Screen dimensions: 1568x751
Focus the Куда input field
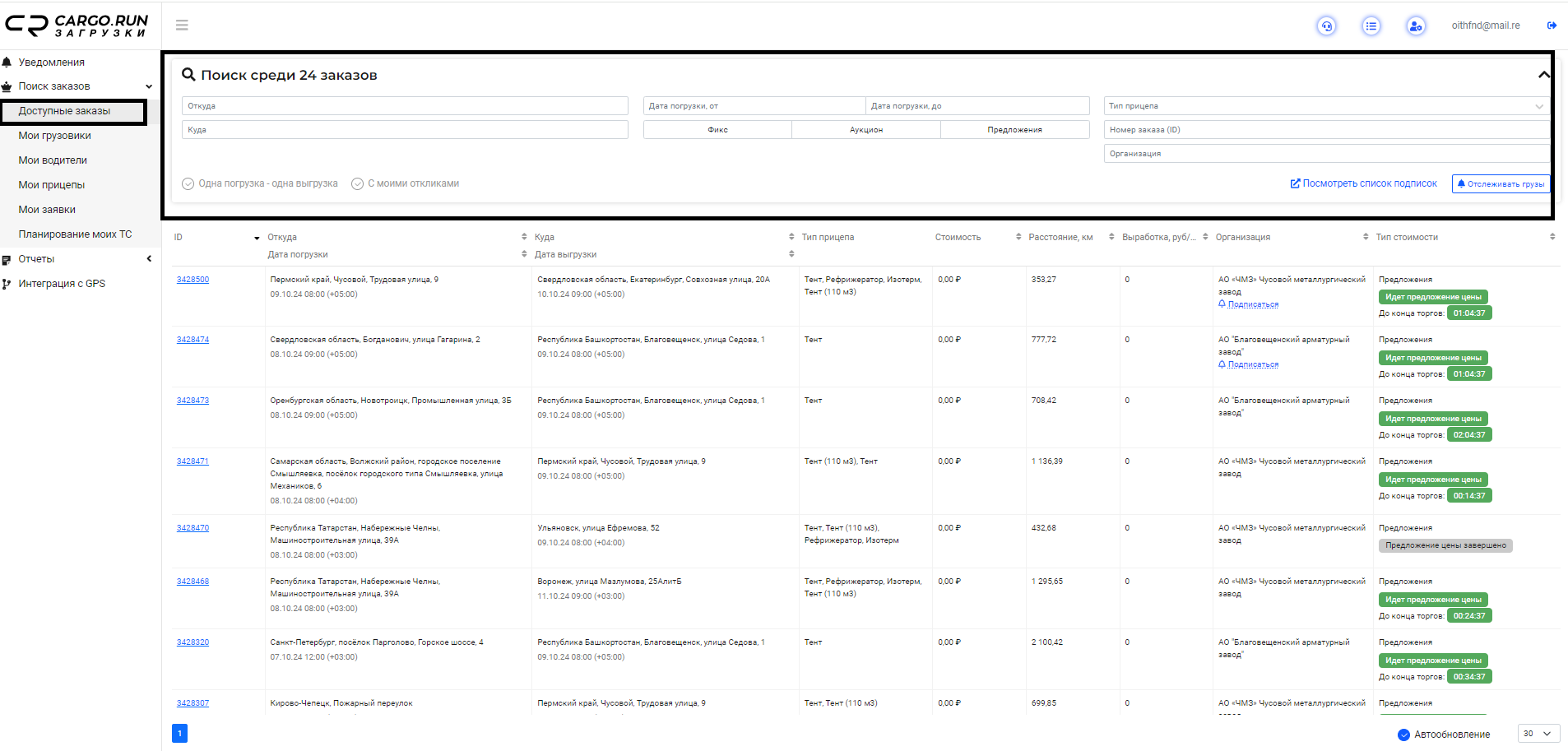(405, 130)
